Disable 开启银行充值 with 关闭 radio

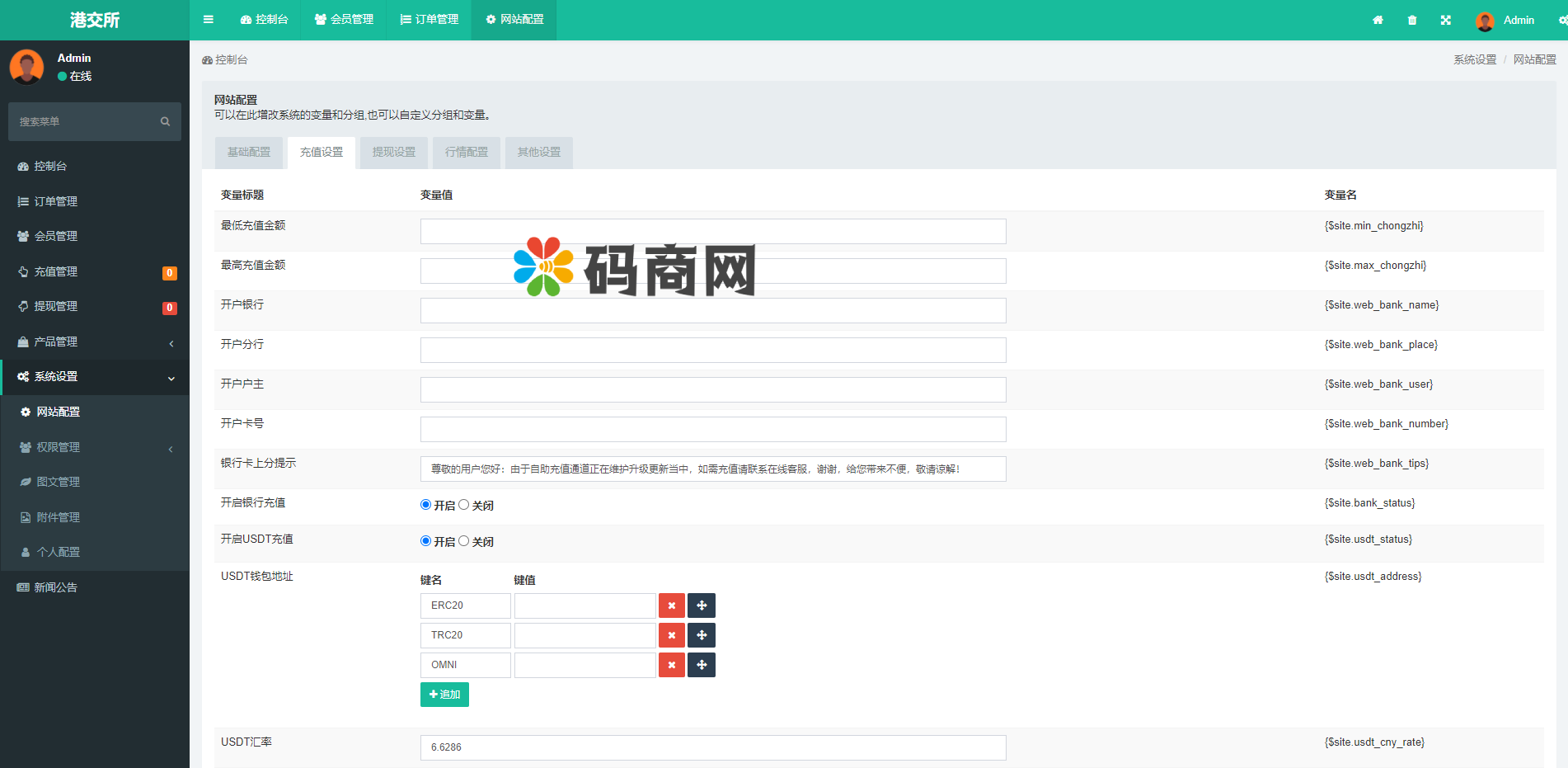463,505
